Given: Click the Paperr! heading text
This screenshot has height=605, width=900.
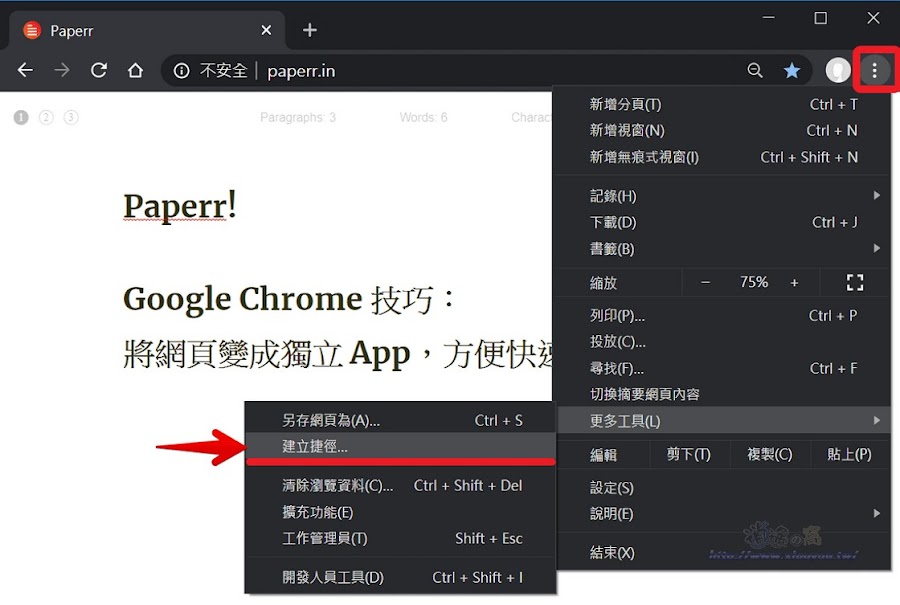Looking at the screenshot, I should (x=180, y=207).
